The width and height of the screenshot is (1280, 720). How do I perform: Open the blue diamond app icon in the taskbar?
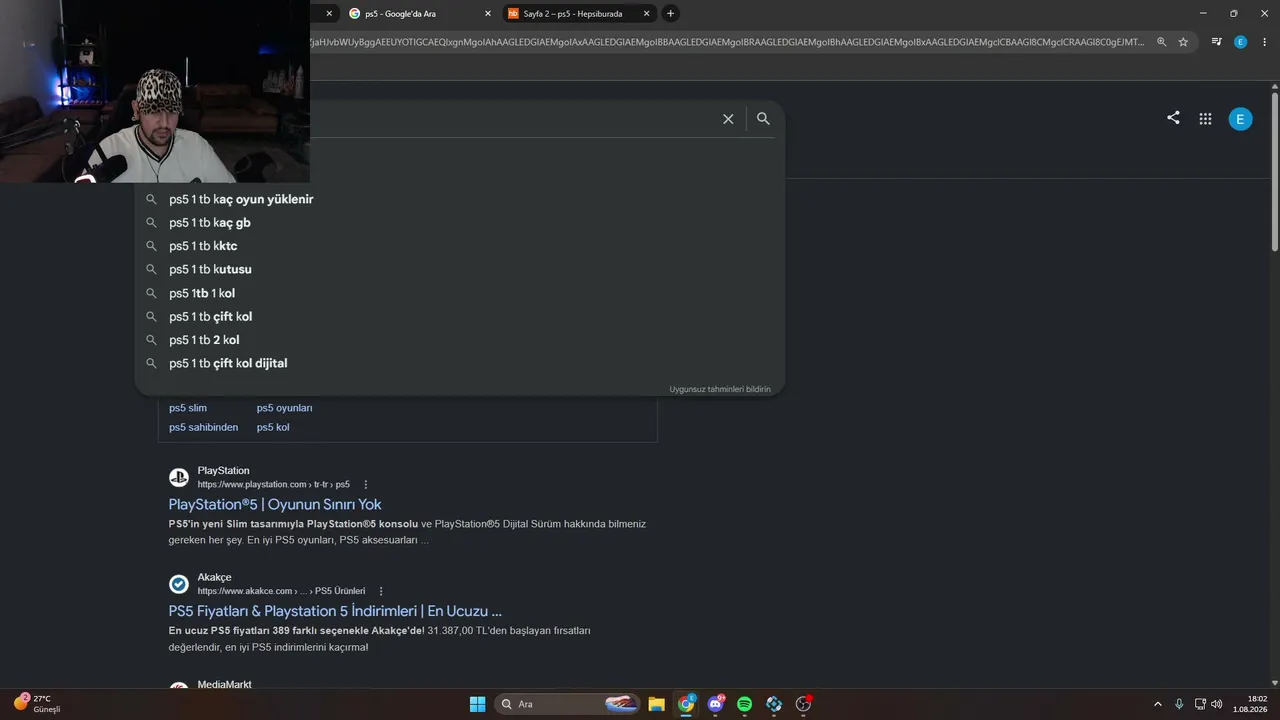coord(774,704)
